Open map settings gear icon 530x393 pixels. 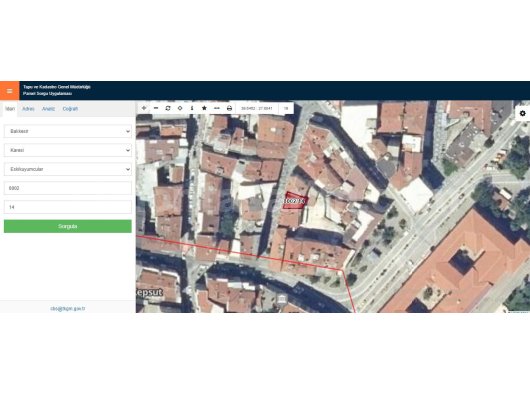tap(523, 113)
